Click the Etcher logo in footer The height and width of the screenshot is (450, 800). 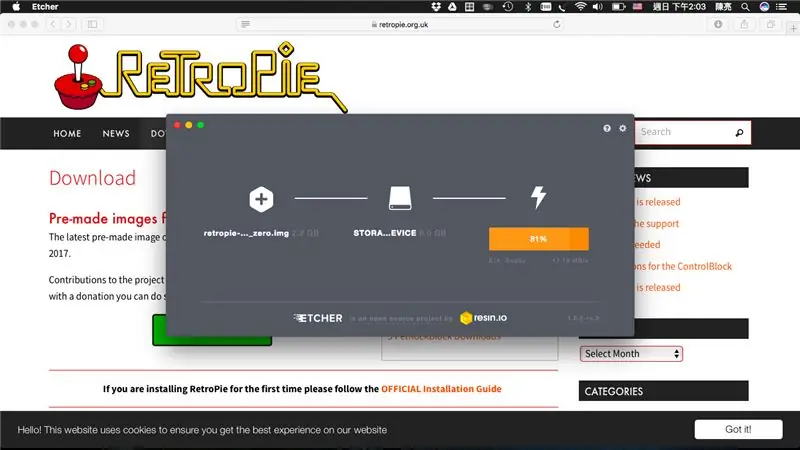pyautogui.click(x=318, y=318)
